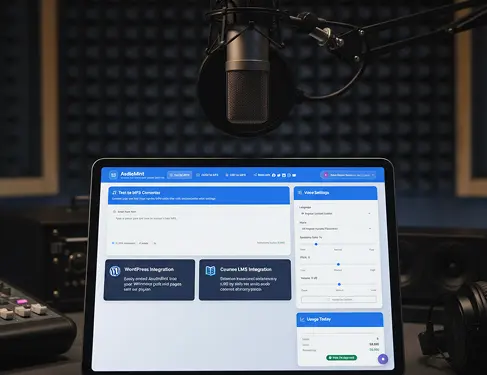Screen dimensions: 487x375
Task: Click the button below the Volume slider
Action: click(x=339, y=299)
